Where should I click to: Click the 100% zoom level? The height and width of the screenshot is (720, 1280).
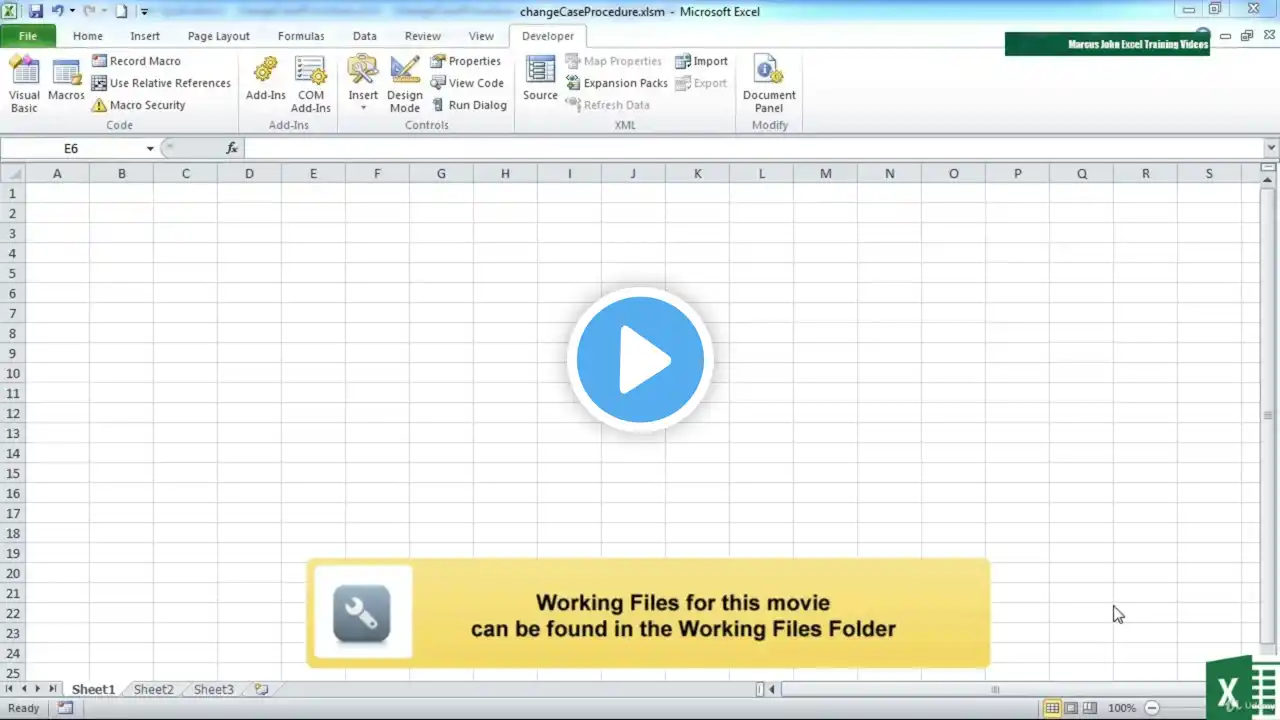point(1122,708)
